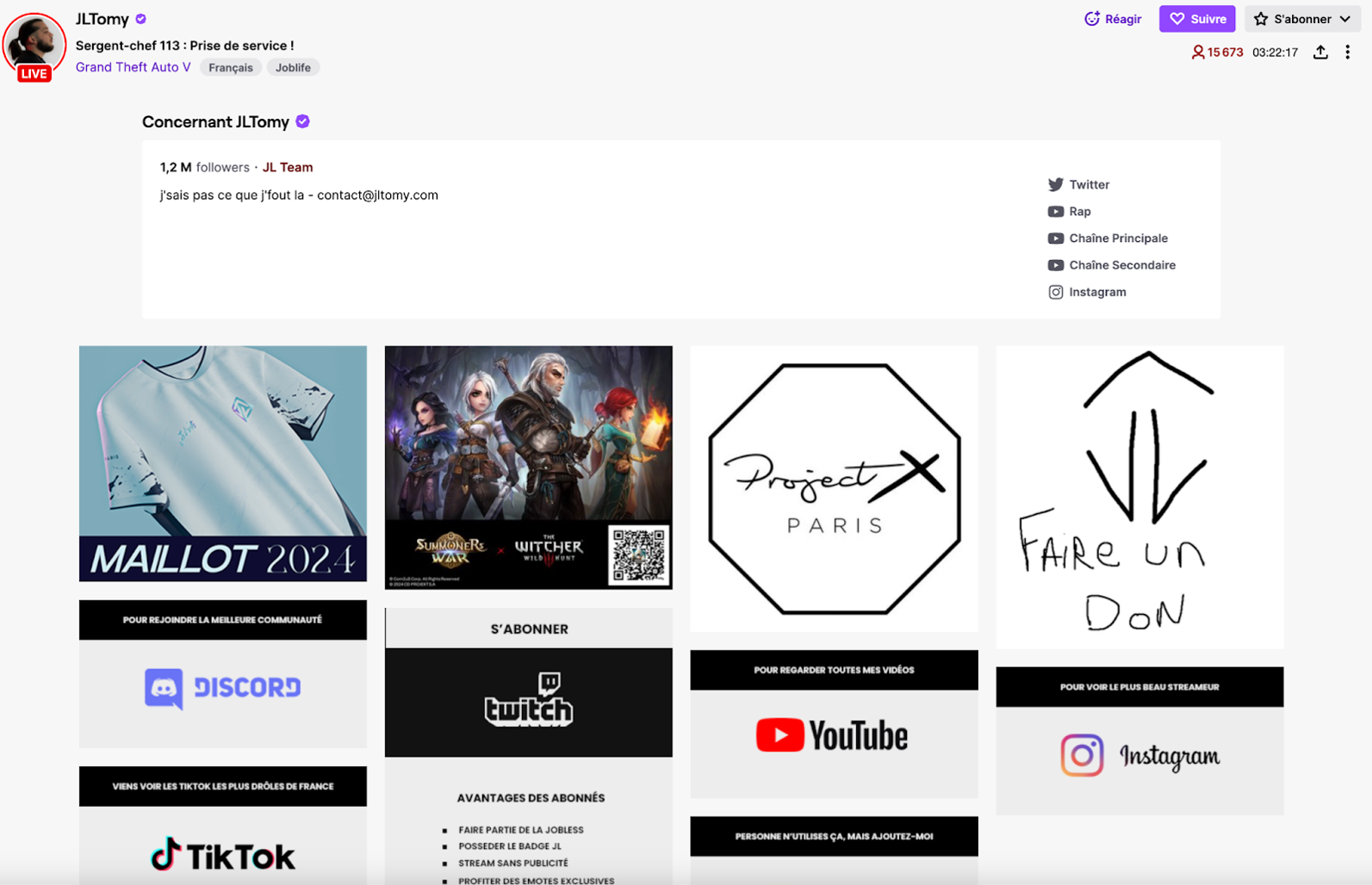Open the TikTok panel
This screenshot has width=1372, height=885.
(x=223, y=826)
